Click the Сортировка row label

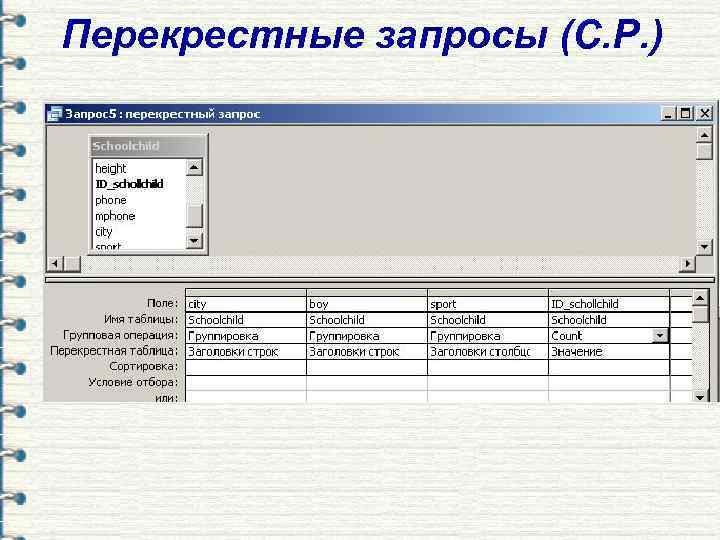click(x=143, y=366)
